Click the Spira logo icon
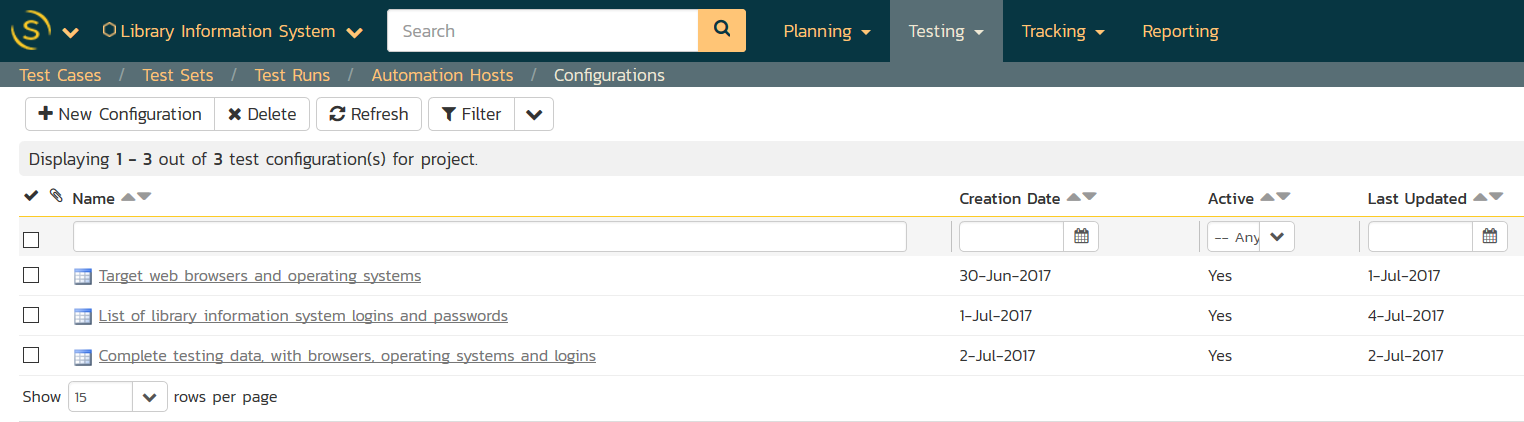This screenshot has height=422, width=1524. click(x=31, y=31)
